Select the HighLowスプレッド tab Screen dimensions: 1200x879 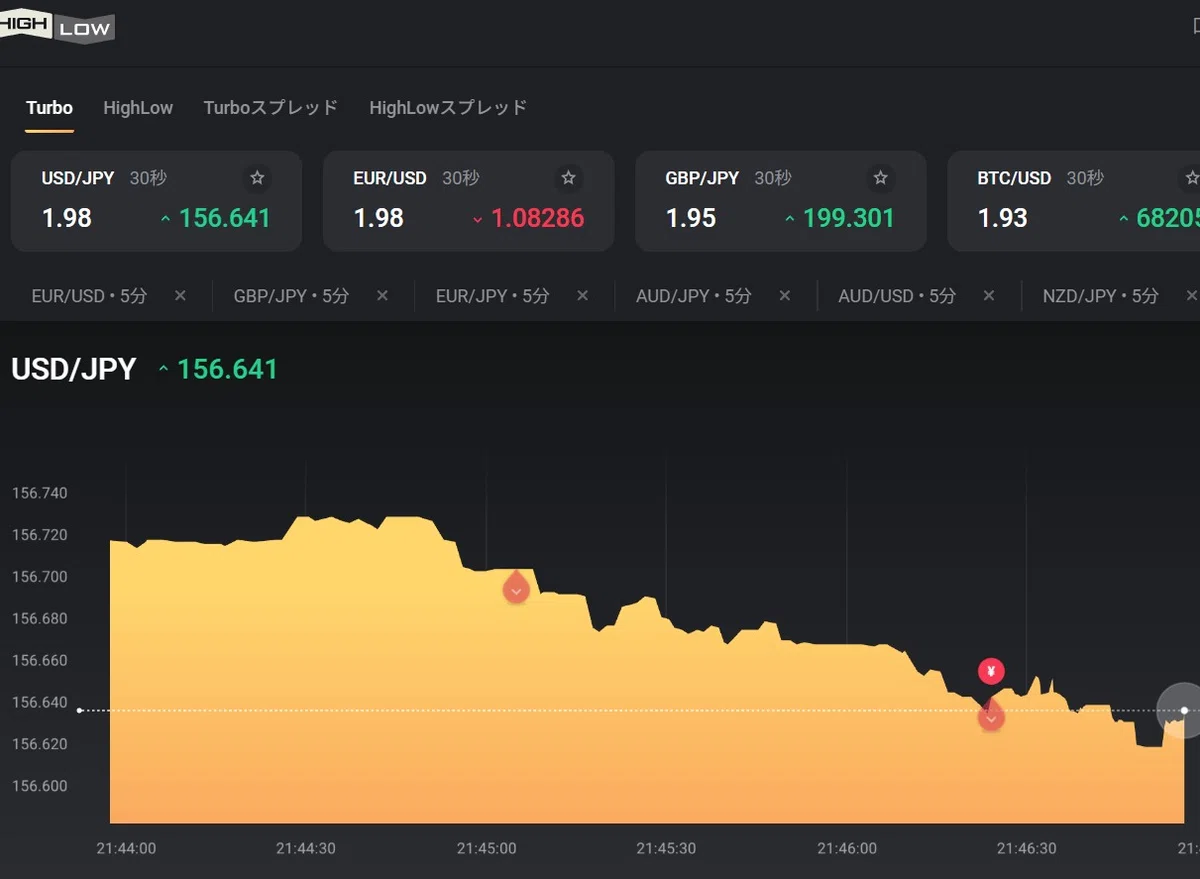(448, 108)
